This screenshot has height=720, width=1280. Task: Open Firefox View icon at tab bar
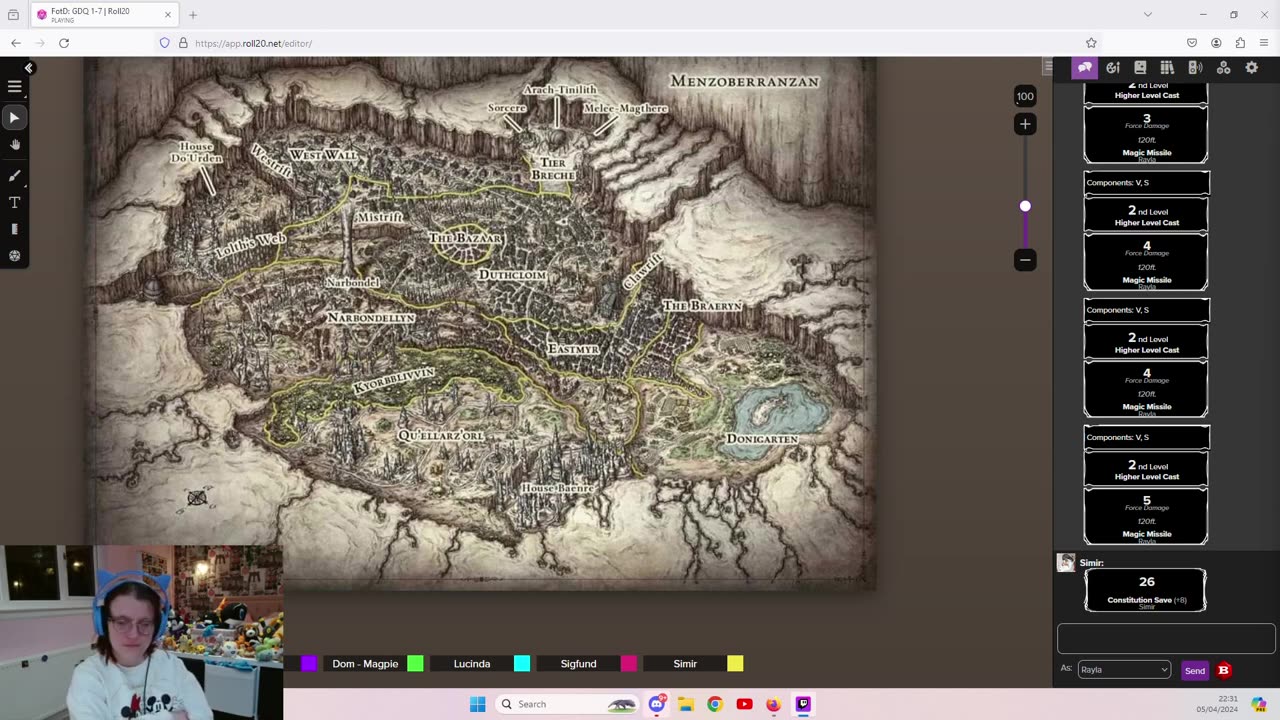coord(13,15)
